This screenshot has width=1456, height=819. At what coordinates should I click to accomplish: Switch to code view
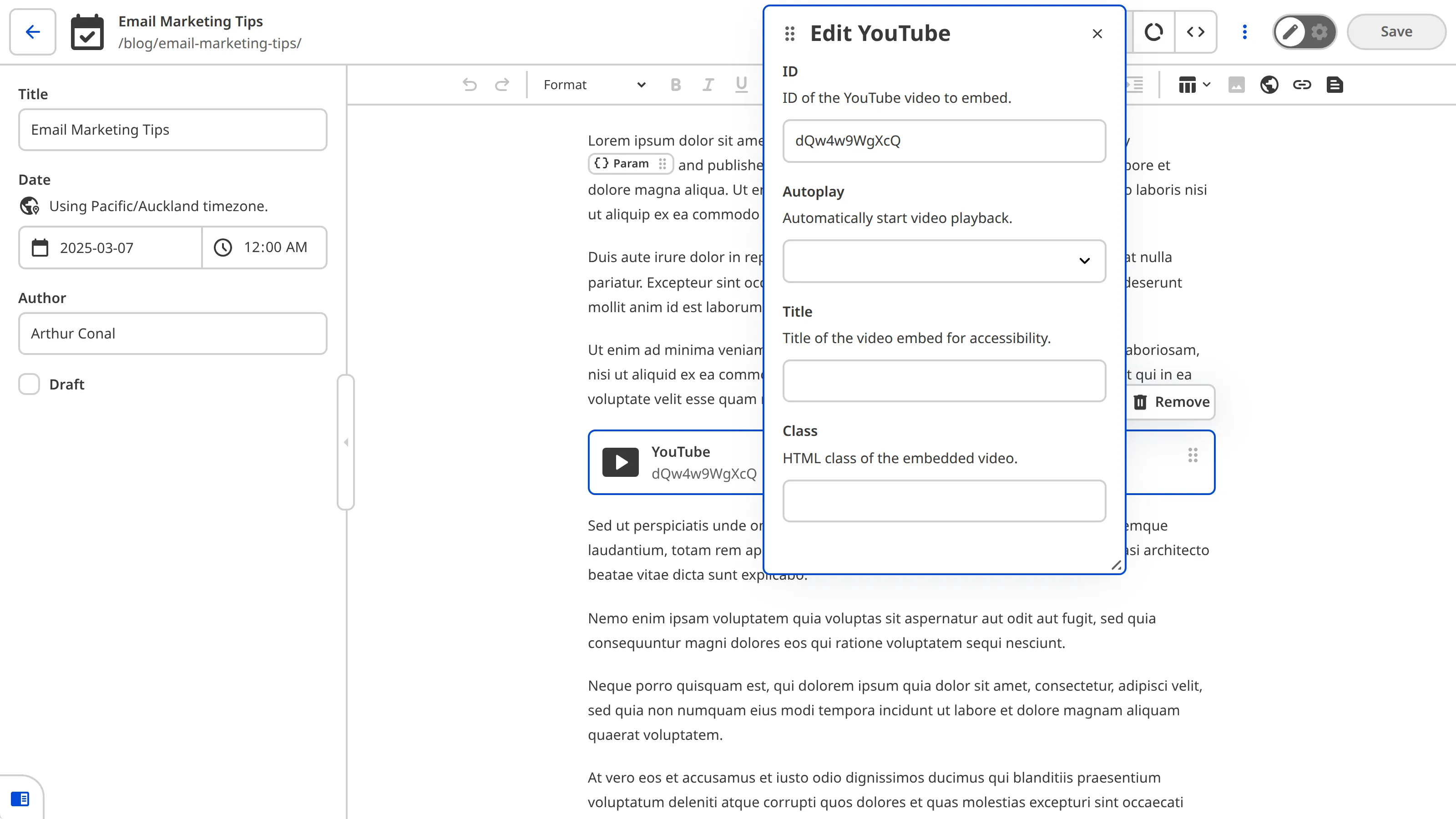pos(1196,32)
